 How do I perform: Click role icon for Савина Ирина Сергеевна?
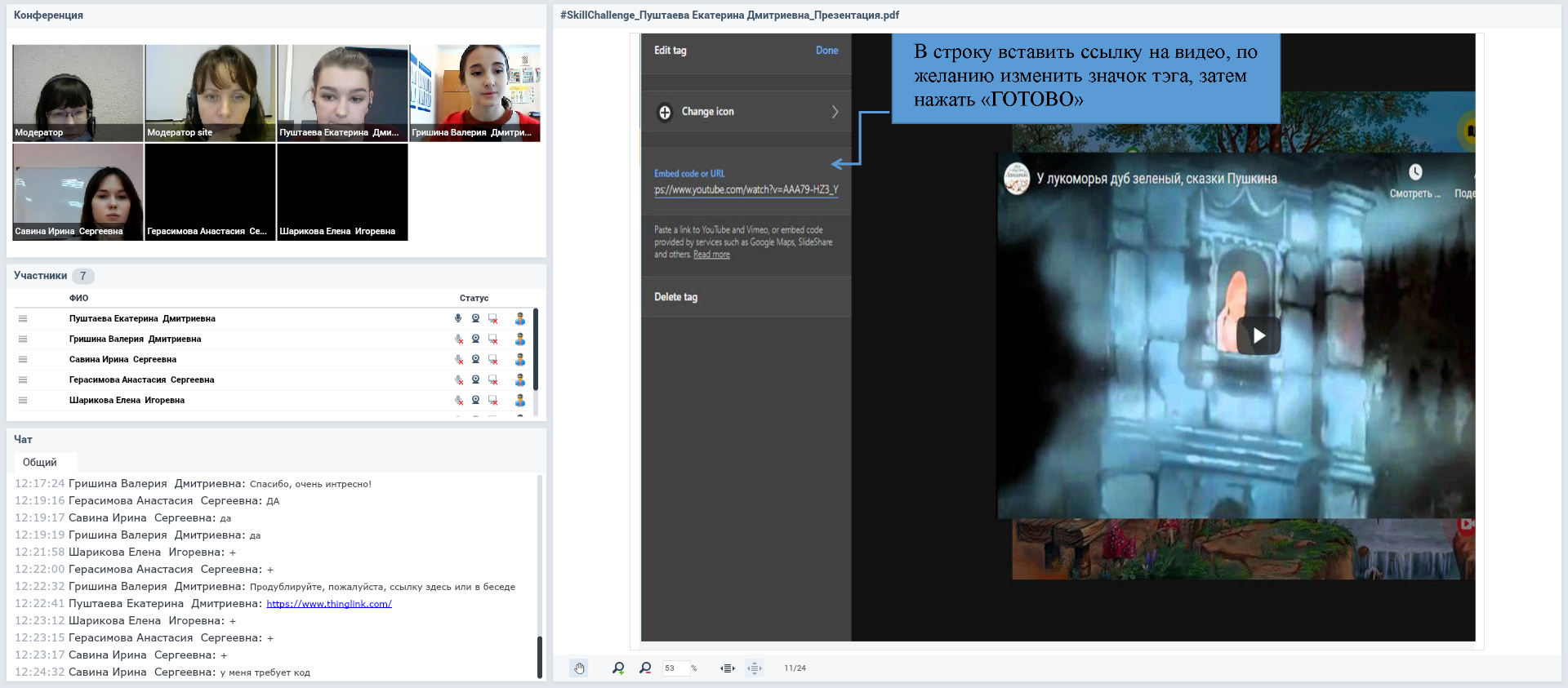[x=520, y=359]
